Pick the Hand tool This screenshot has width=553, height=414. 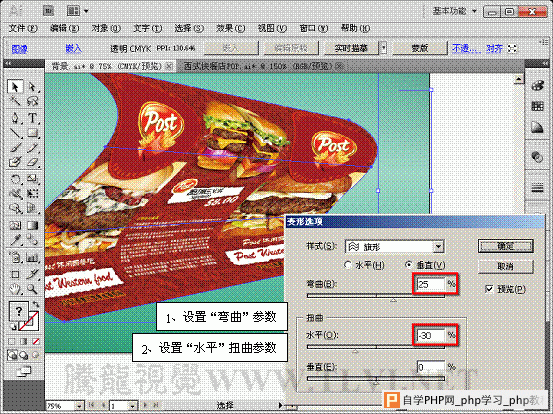pos(15,289)
